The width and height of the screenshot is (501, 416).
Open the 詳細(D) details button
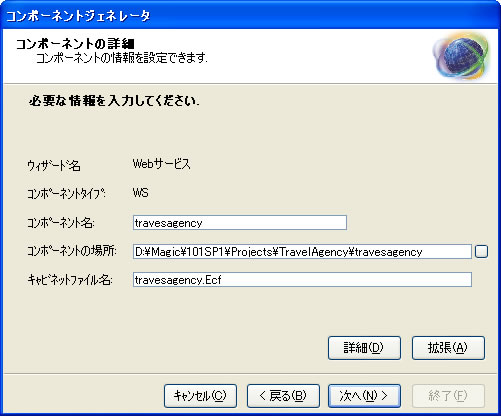(364, 348)
